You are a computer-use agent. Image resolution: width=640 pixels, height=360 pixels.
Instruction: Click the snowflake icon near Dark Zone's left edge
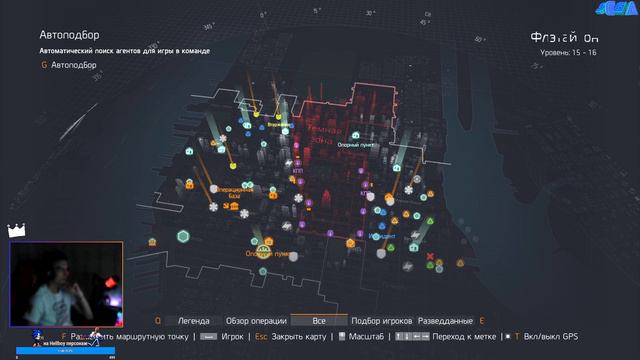[299, 198]
